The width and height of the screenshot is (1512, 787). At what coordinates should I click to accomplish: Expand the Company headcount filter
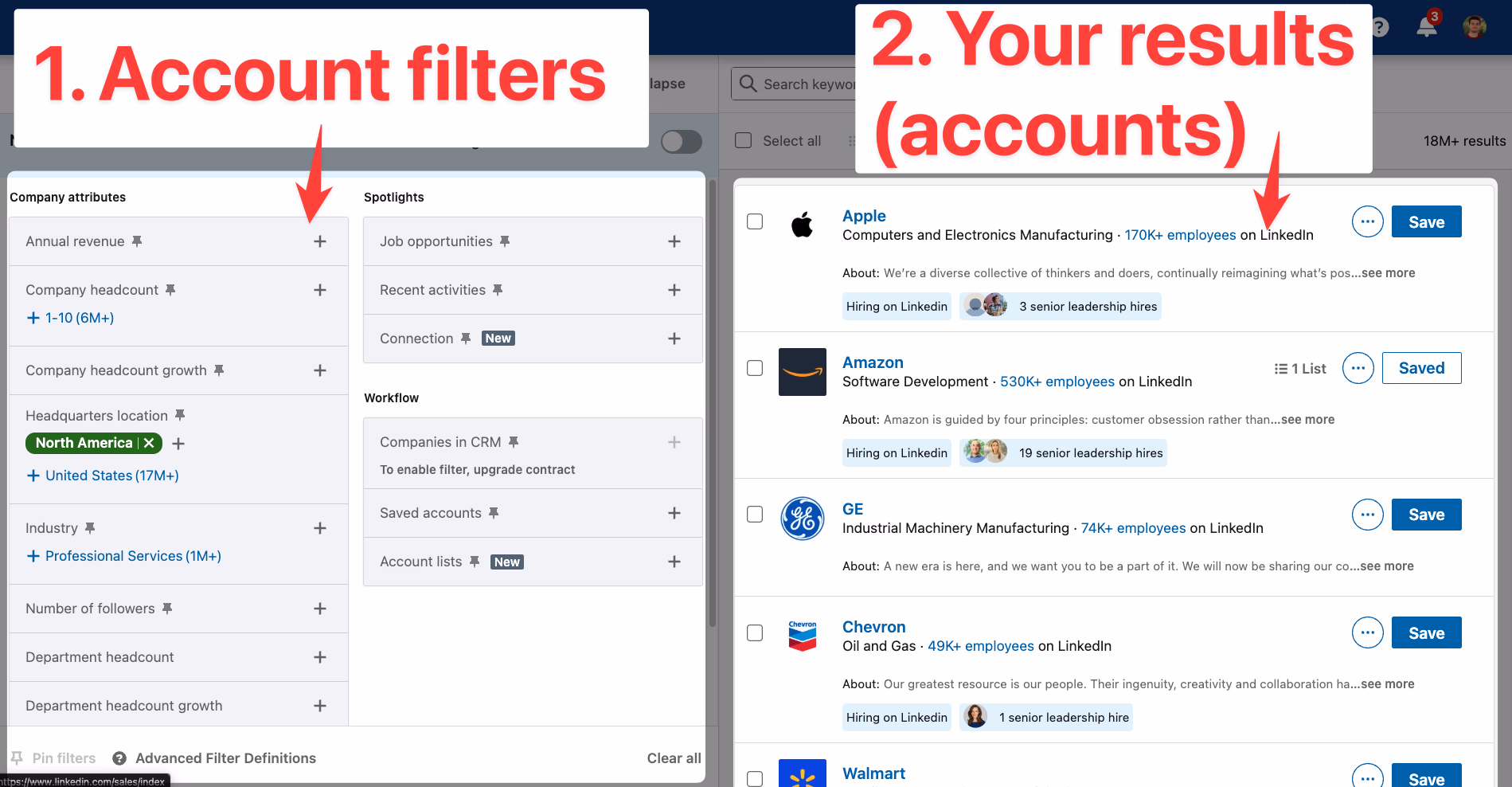tap(320, 290)
